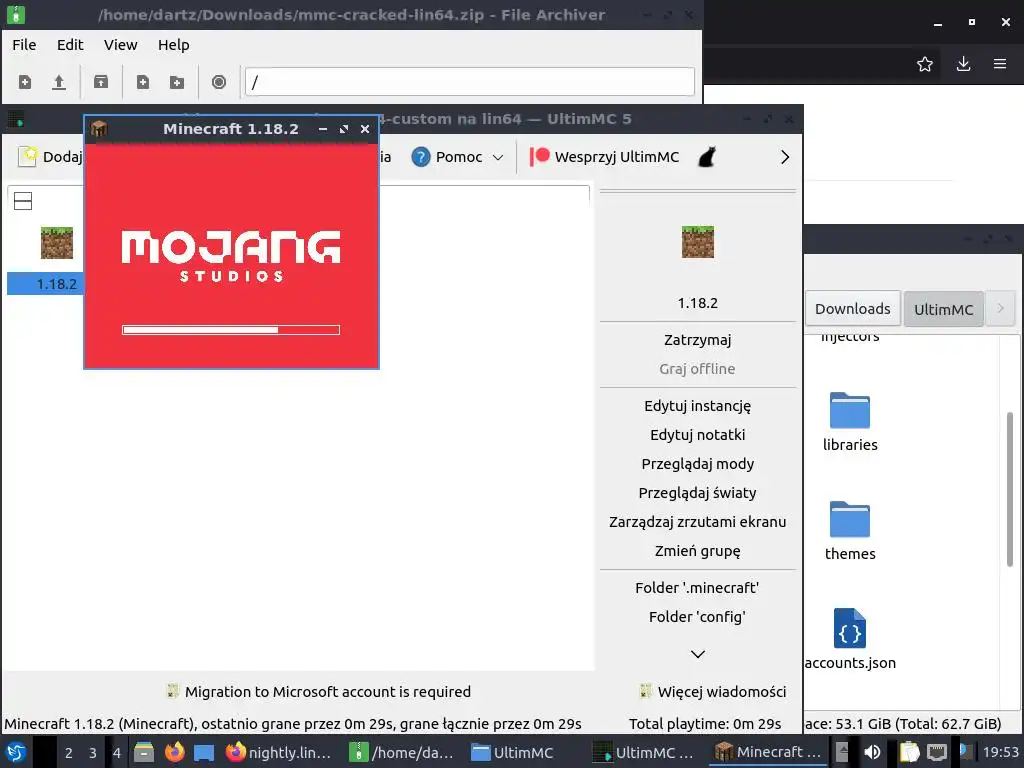Image resolution: width=1024 pixels, height=768 pixels.
Task: Switch to workspace 3 on taskbar
Action: tap(92, 753)
